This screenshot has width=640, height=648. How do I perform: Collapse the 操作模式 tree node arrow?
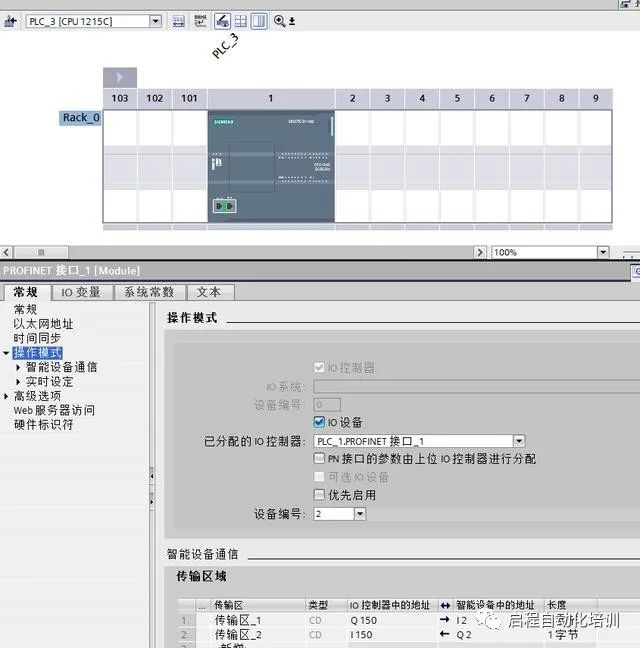[6, 353]
